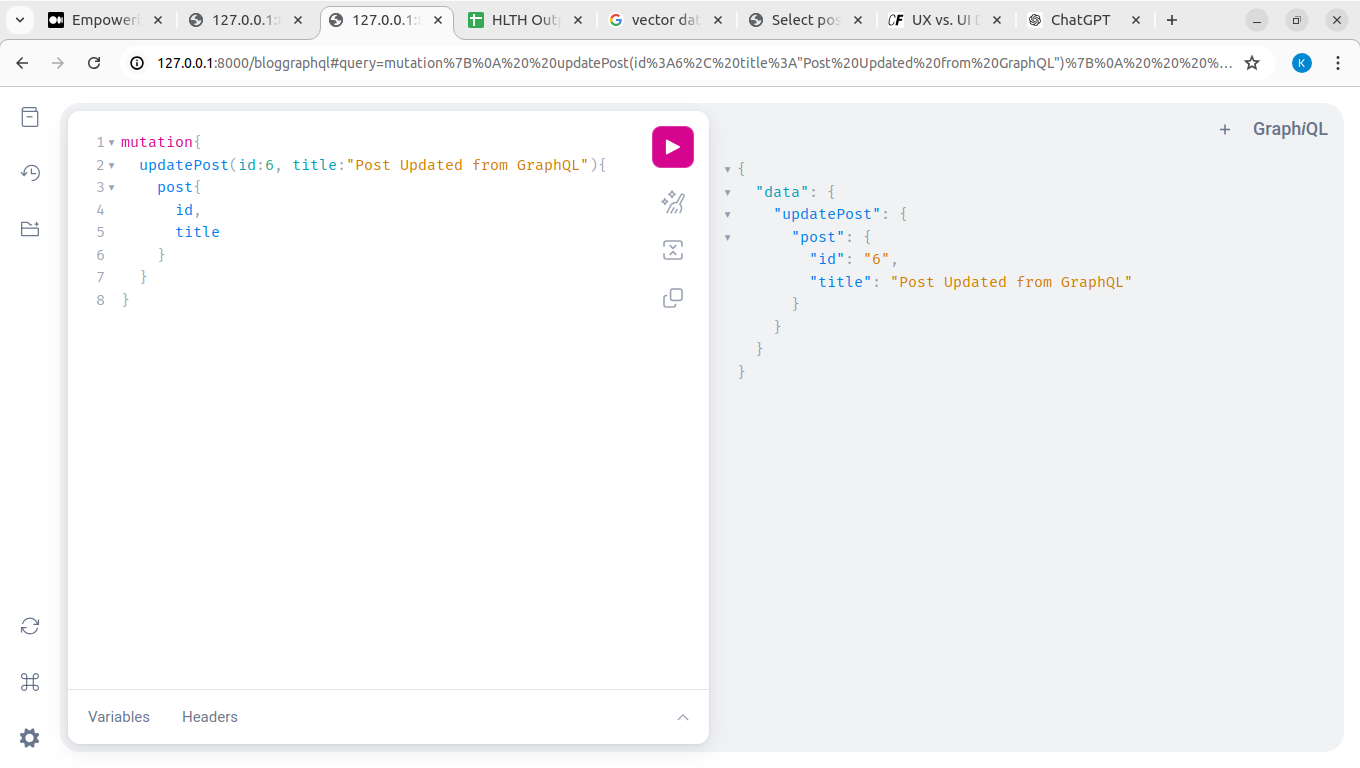Run the mutation with the Execute button
This screenshot has height=768, width=1360.
pos(673,147)
